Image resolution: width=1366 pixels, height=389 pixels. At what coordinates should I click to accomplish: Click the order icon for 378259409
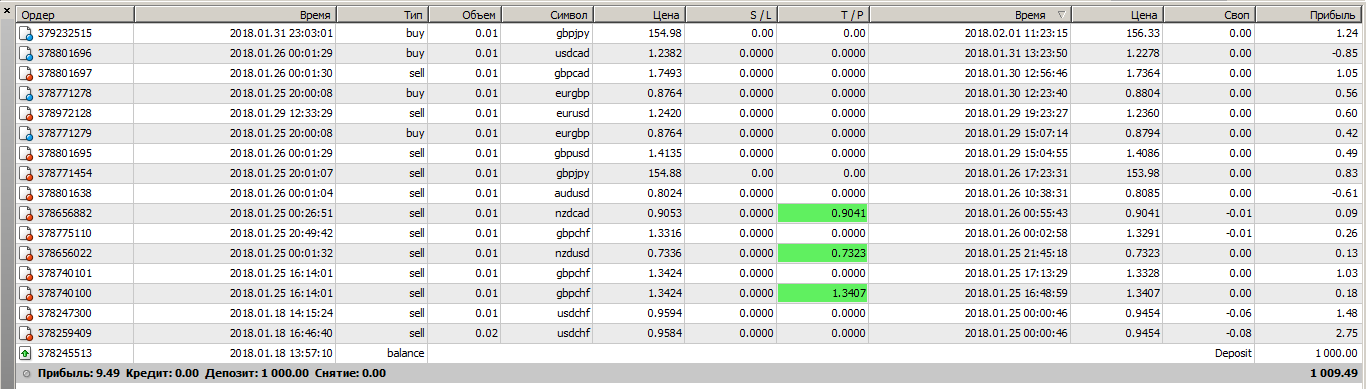click(x=26, y=333)
